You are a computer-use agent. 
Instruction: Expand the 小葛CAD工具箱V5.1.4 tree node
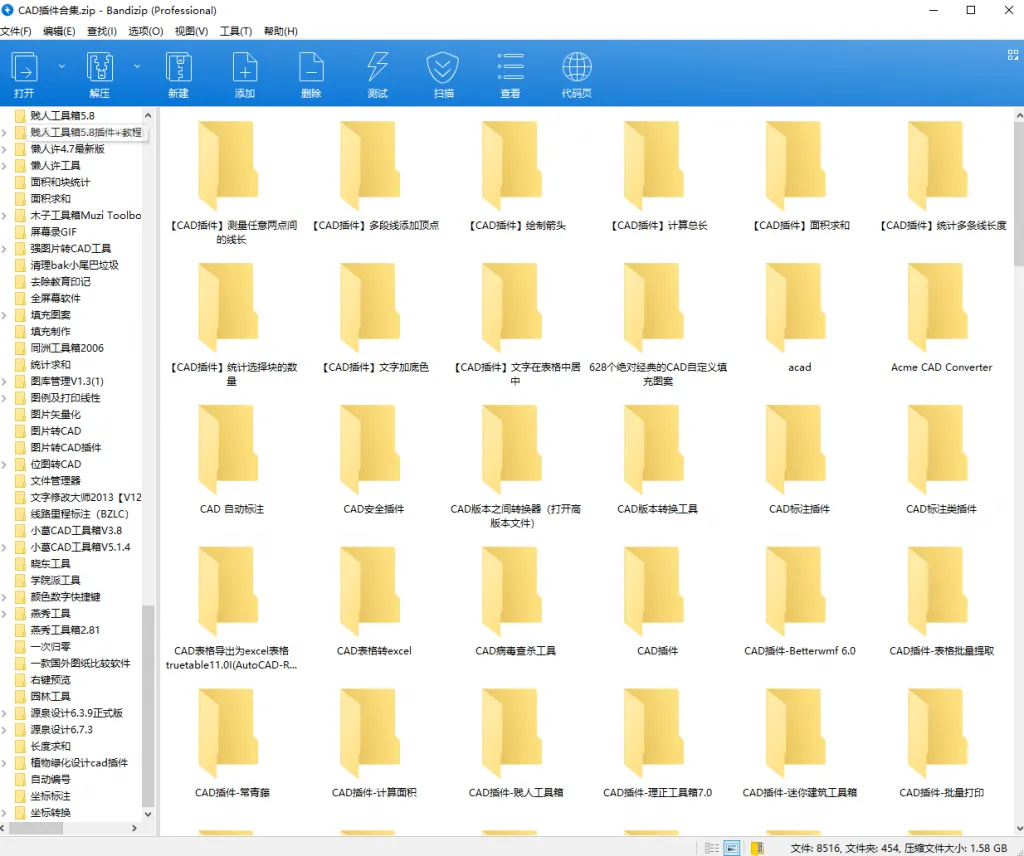click(4, 547)
